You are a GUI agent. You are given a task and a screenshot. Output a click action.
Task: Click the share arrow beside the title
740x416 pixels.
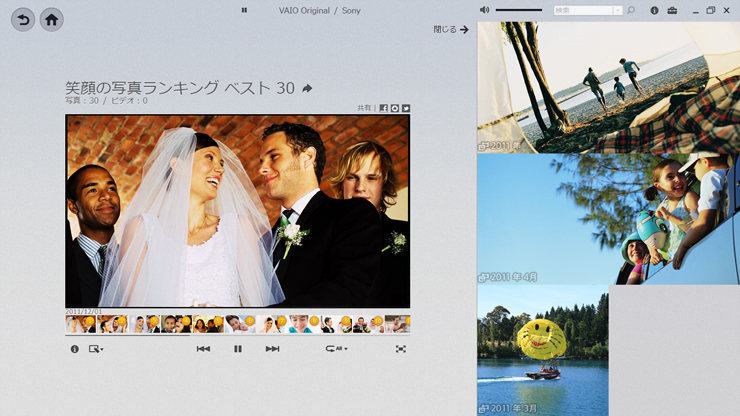tap(307, 89)
